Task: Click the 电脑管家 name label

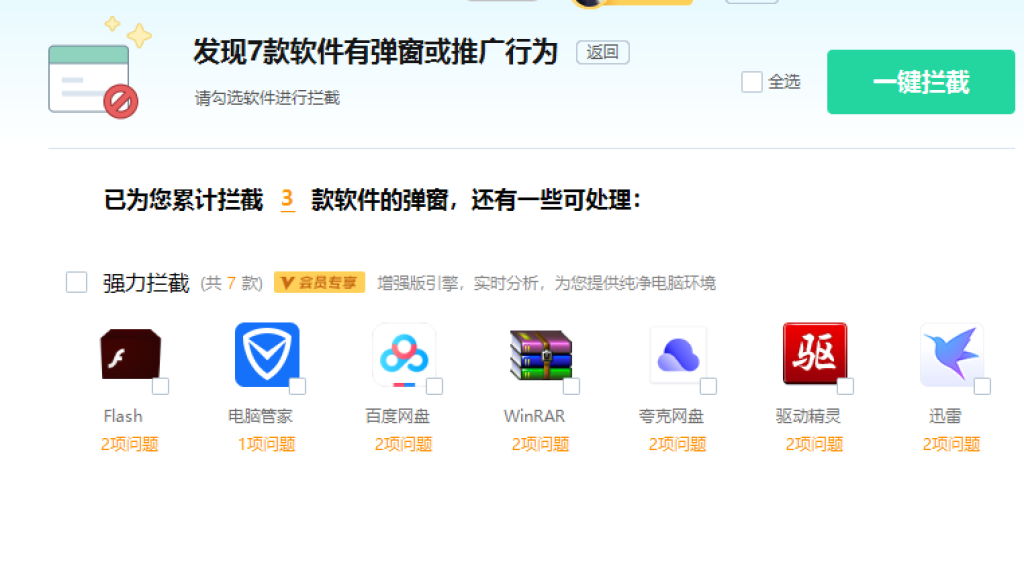Action: tap(260, 416)
